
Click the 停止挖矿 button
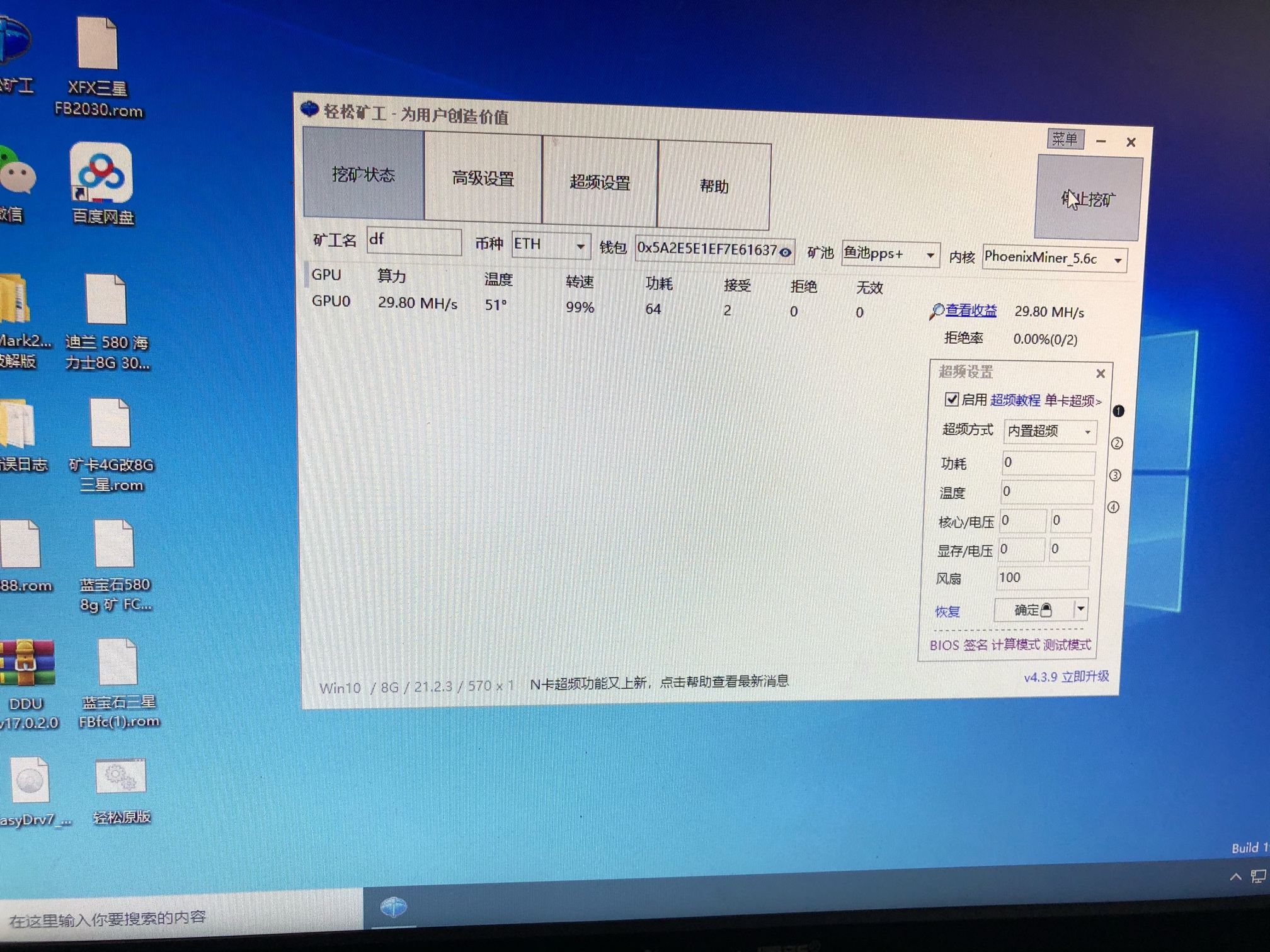(x=1089, y=198)
